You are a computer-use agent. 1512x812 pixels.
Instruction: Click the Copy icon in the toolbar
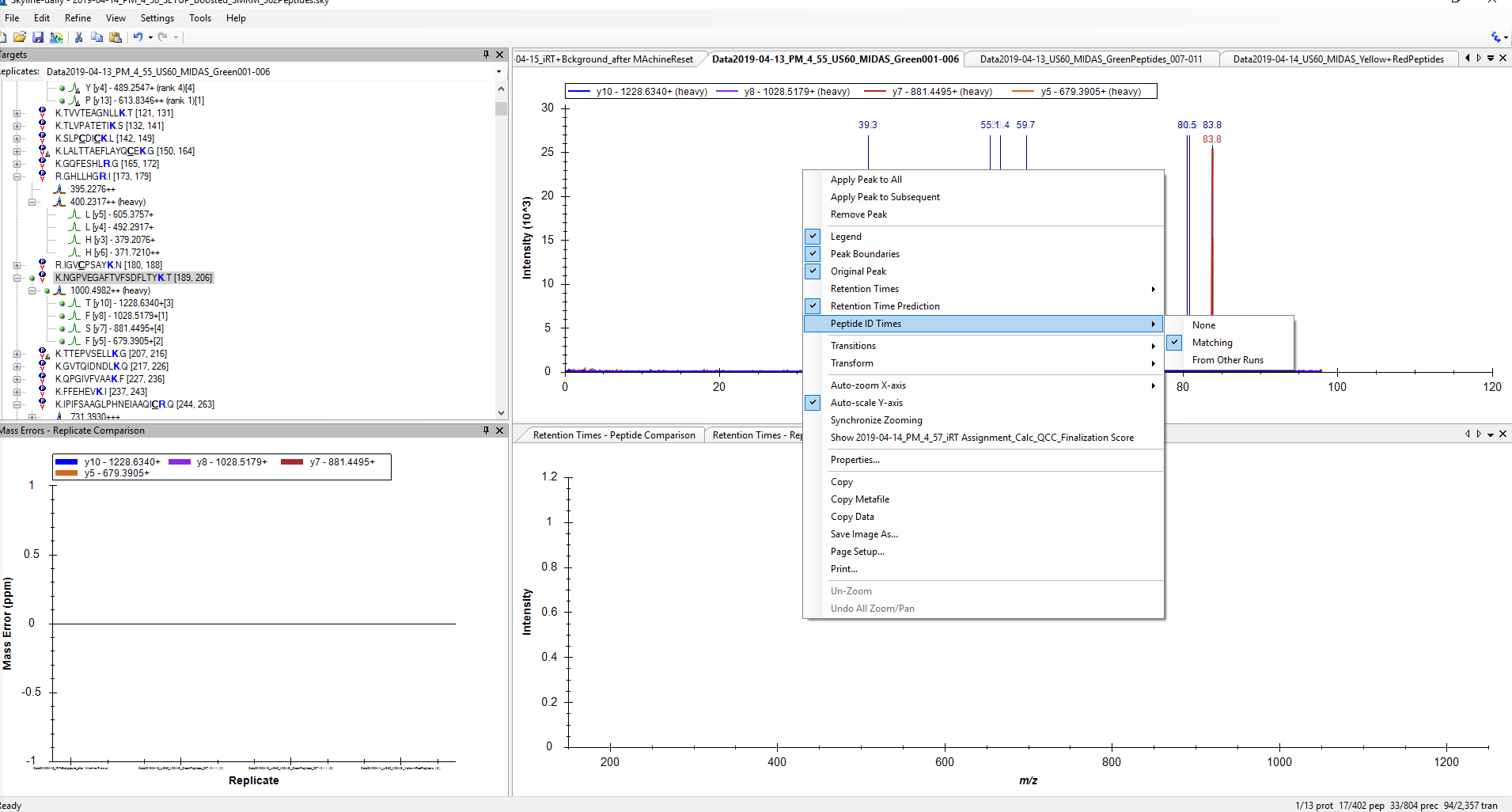[97, 37]
